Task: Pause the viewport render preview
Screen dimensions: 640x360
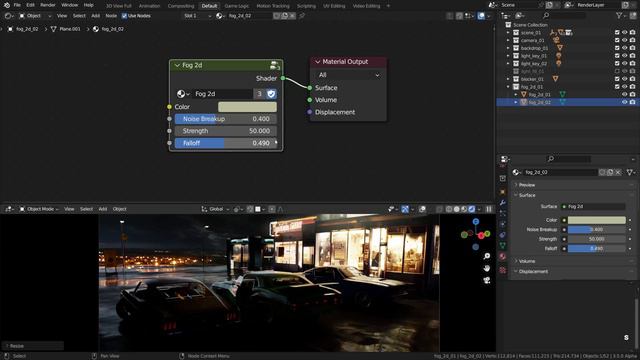Action: [x=489, y=209]
